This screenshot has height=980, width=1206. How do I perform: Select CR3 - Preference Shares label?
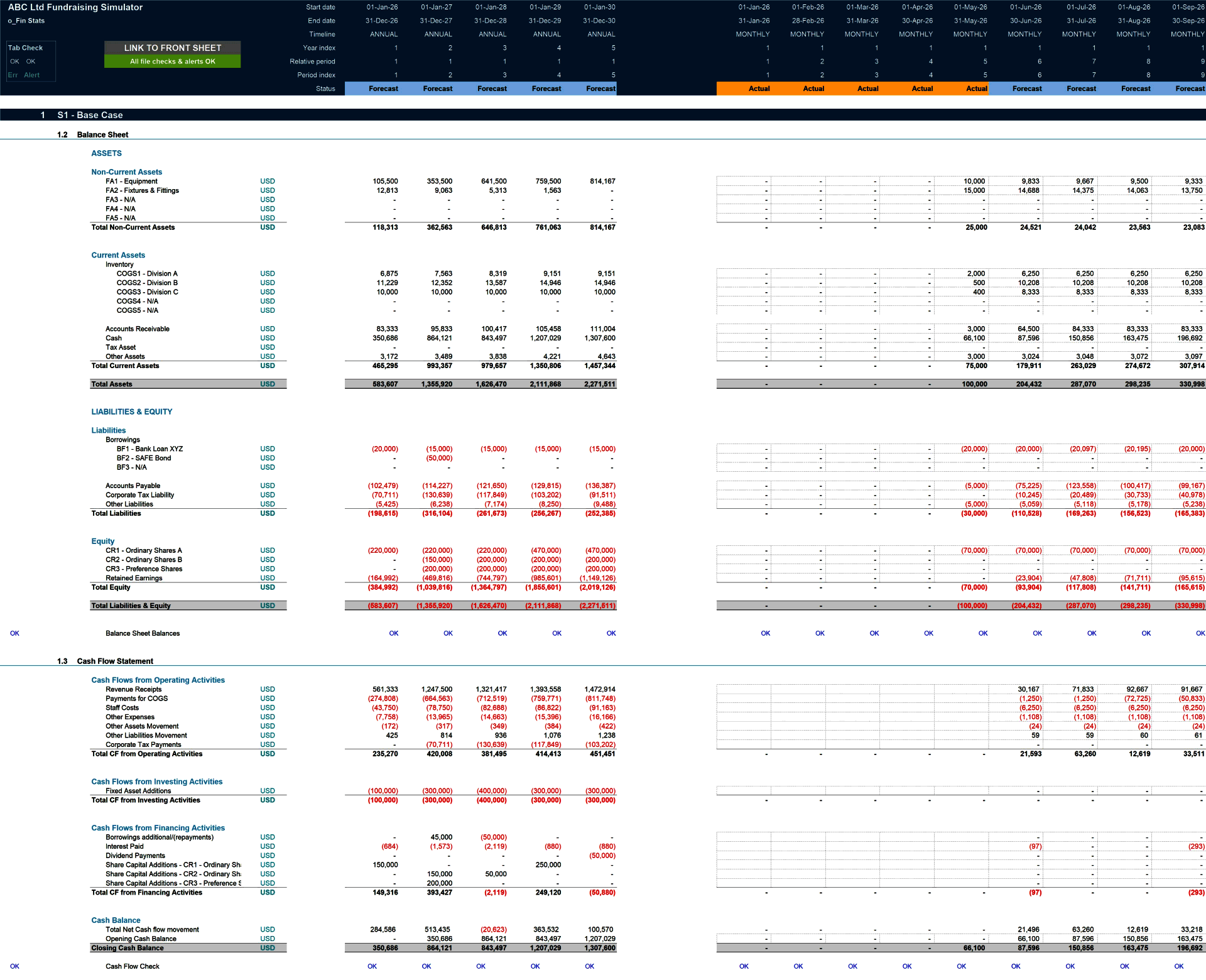tap(144, 569)
